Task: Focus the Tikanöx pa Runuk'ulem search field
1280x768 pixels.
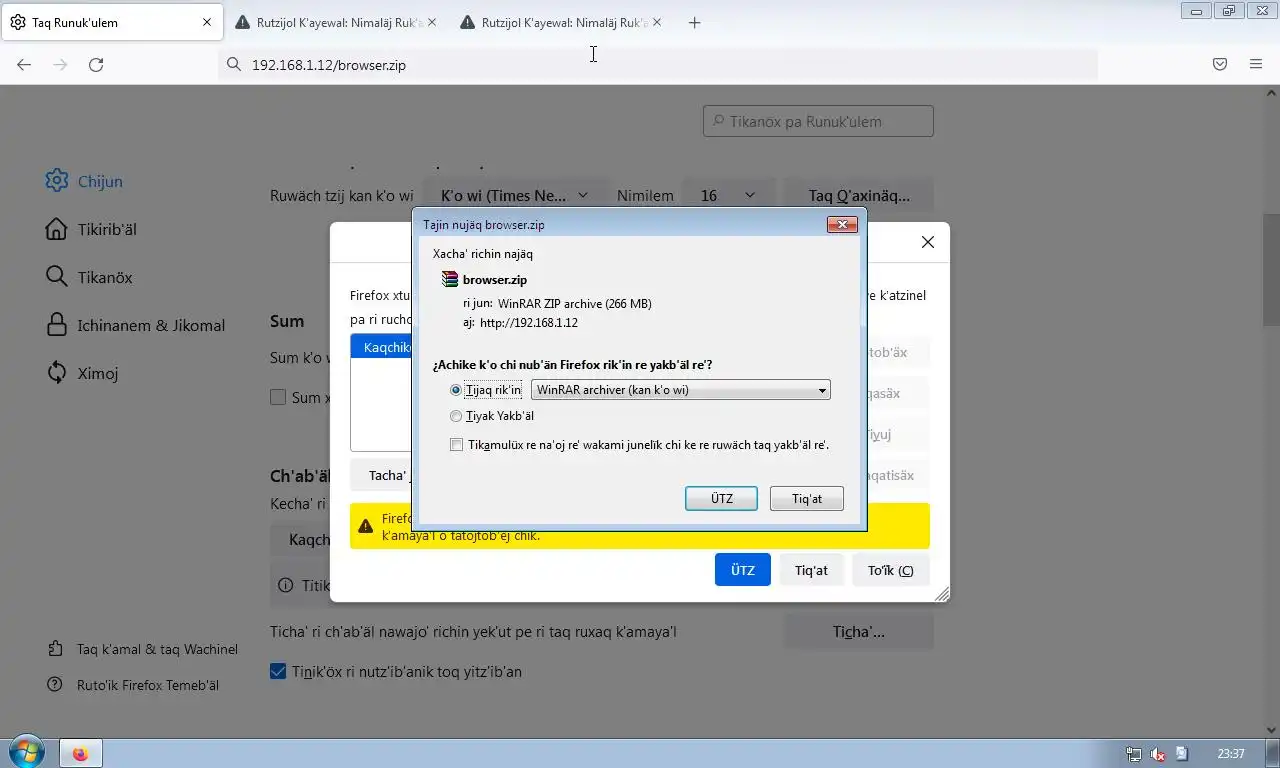Action: coord(818,121)
